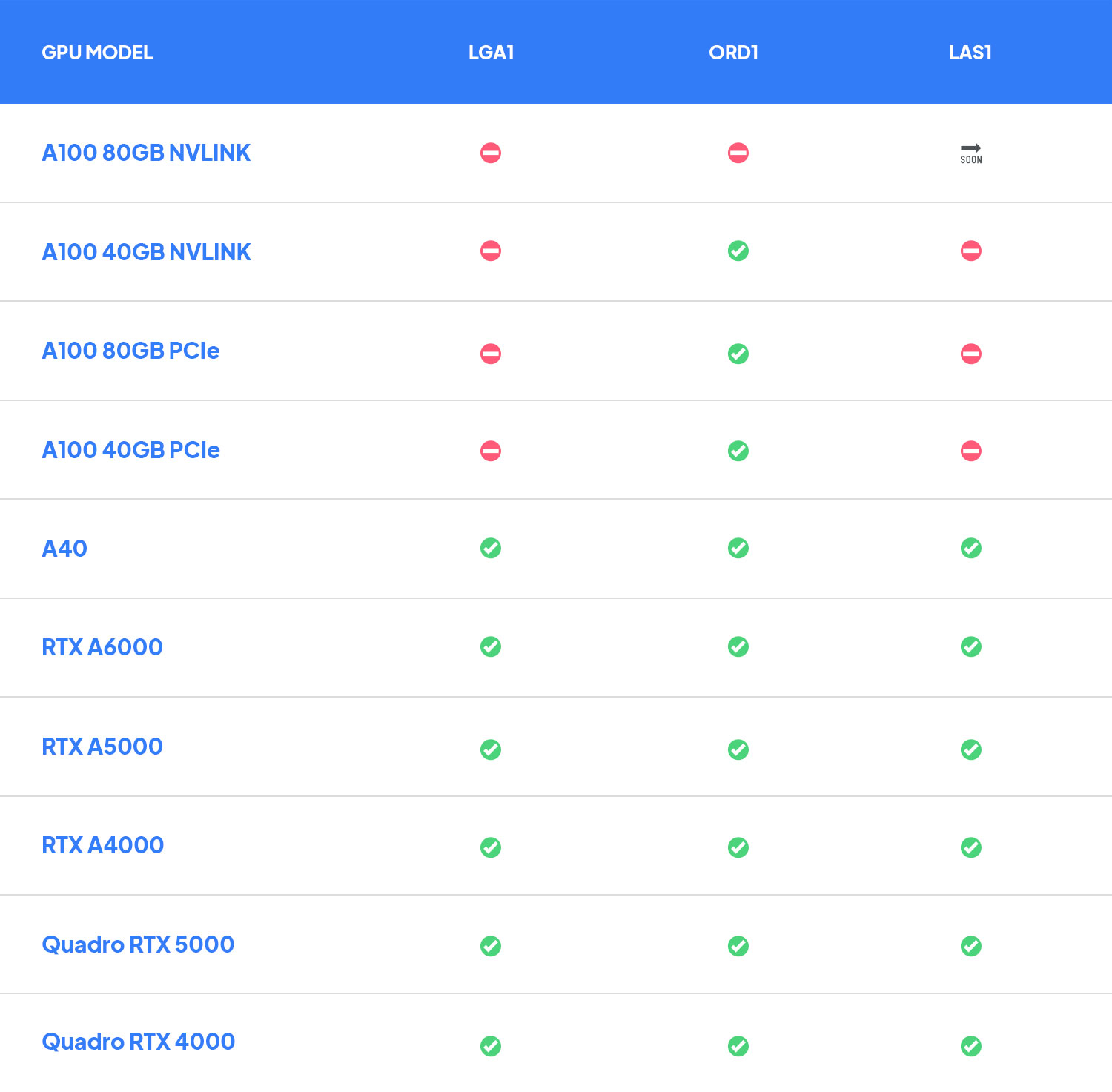Click the A100 80GB PCIe LGA1 unavailable icon

(491, 354)
